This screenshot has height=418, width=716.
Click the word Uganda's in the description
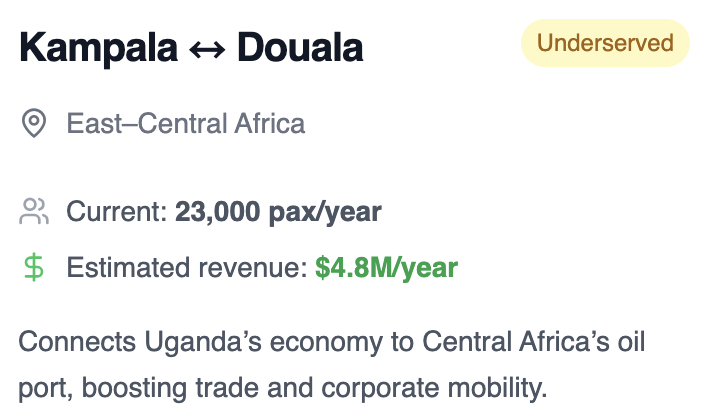coord(203,344)
